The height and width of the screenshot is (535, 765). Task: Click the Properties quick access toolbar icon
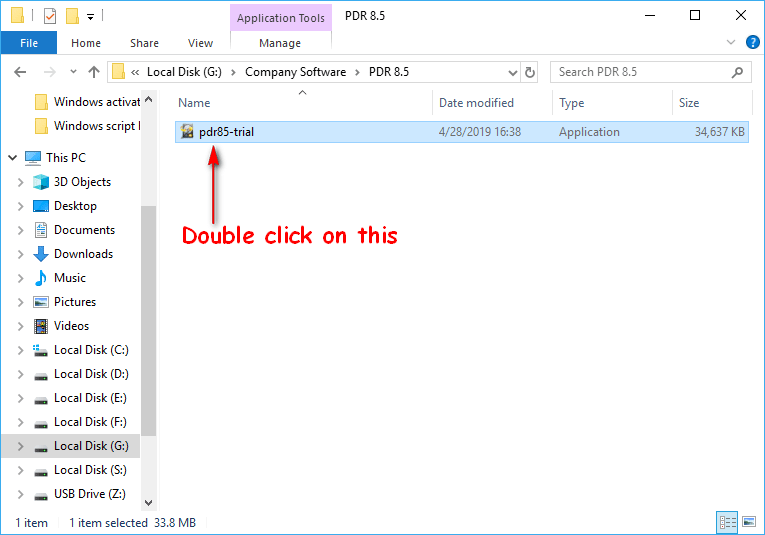point(50,16)
